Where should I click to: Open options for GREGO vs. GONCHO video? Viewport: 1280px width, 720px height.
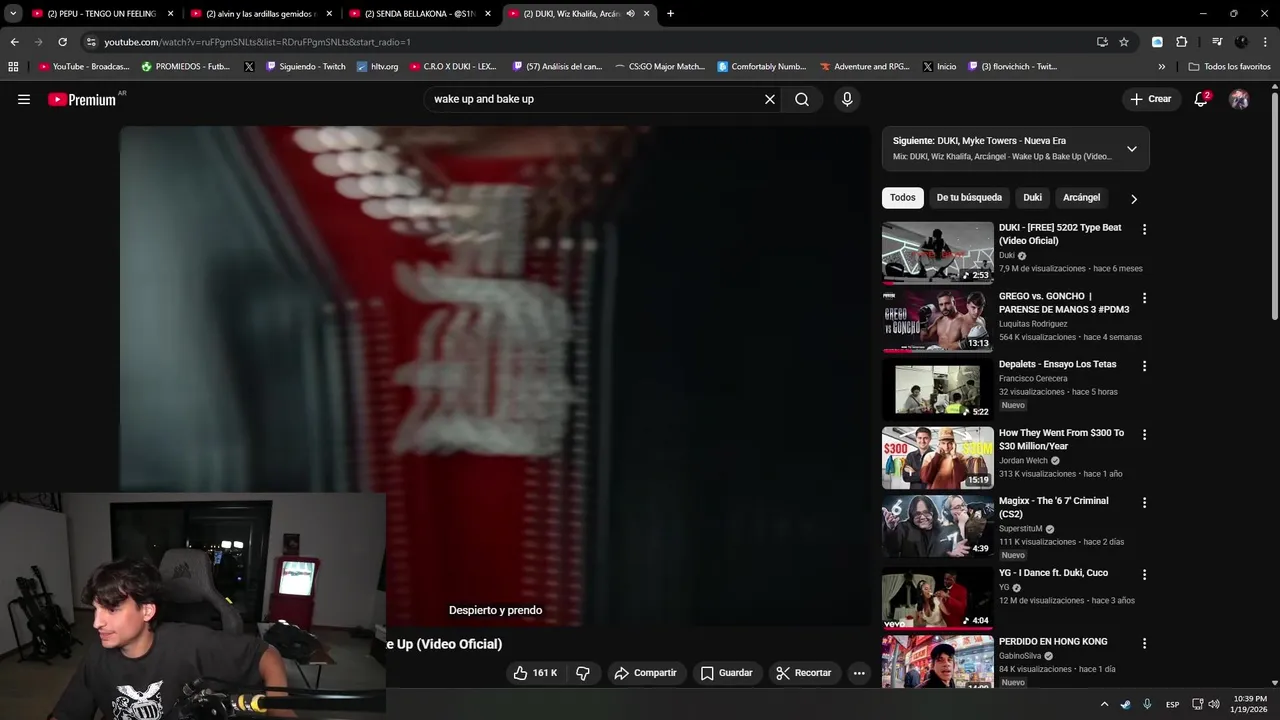point(1144,298)
